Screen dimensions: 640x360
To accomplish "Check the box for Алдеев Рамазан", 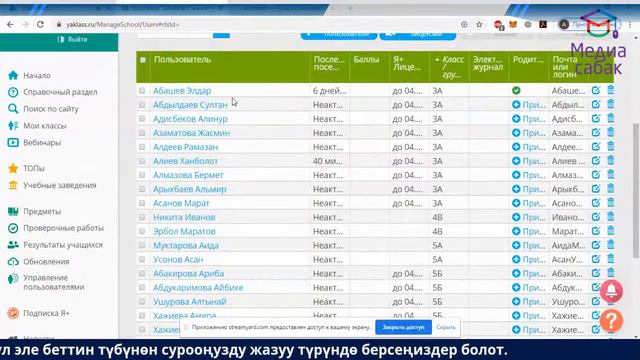I will pyautogui.click(x=142, y=147).
